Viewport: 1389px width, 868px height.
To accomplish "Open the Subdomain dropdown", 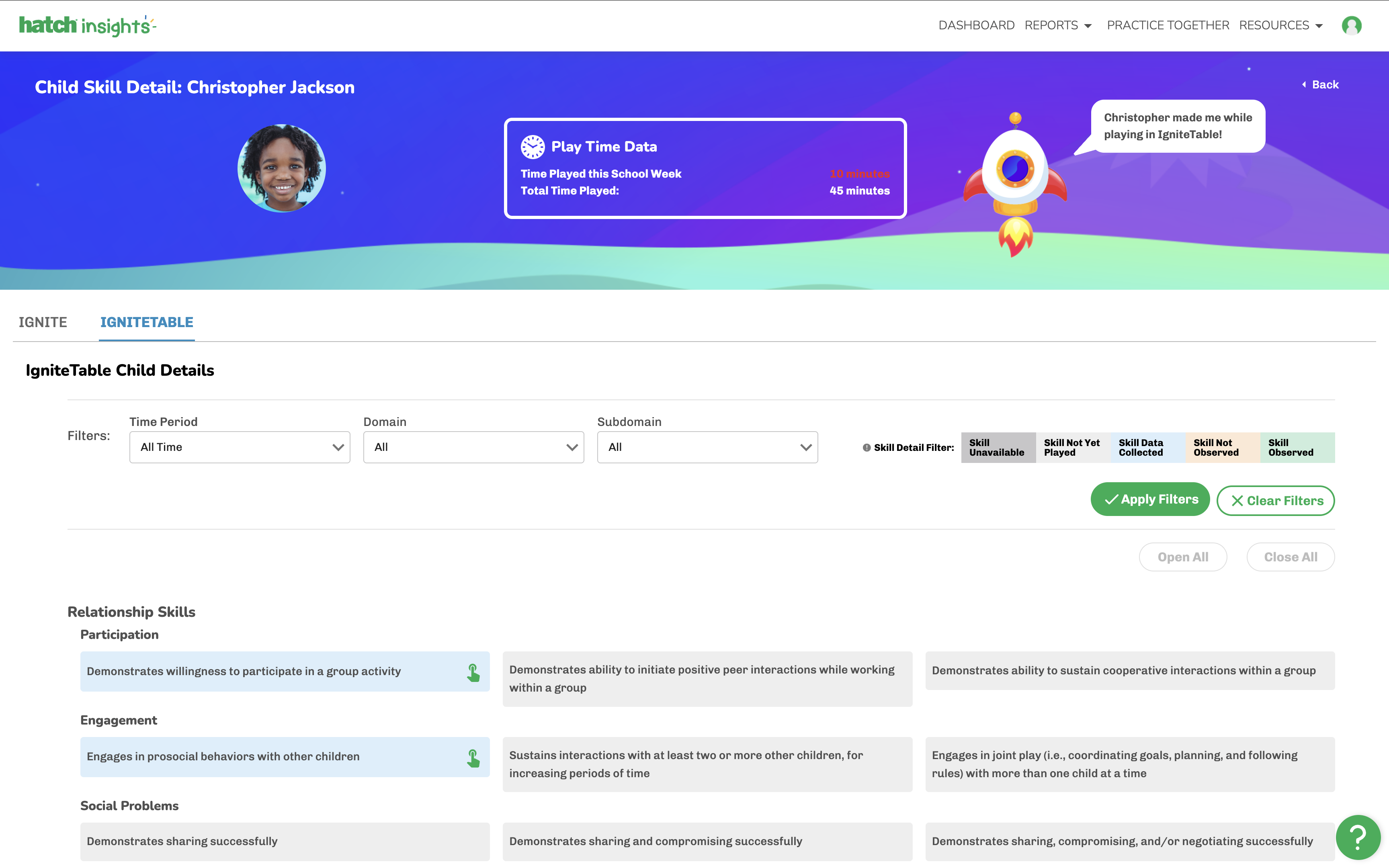I will [x=707, y=447].
